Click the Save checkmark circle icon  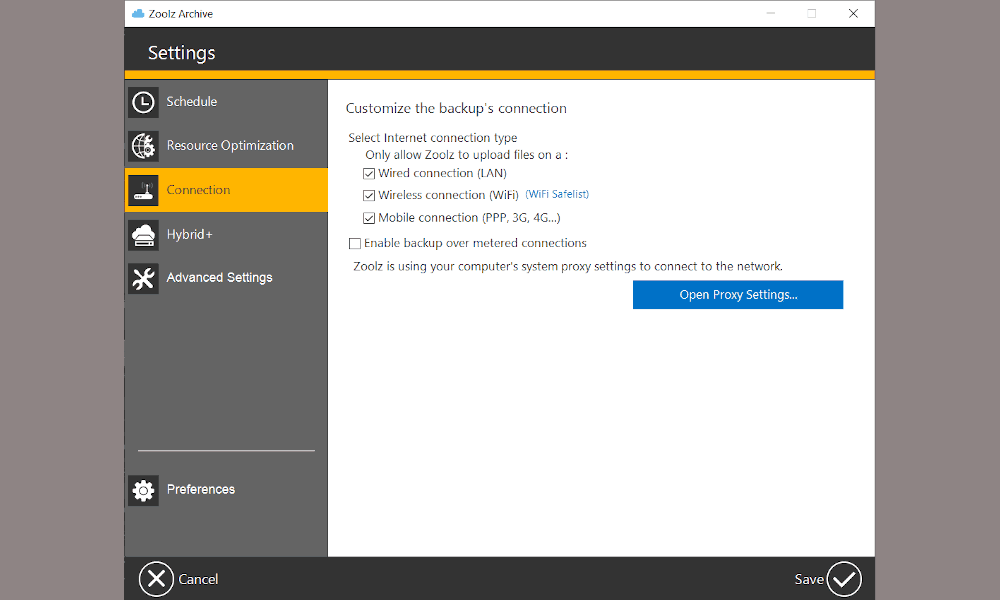tap(844, 579)
